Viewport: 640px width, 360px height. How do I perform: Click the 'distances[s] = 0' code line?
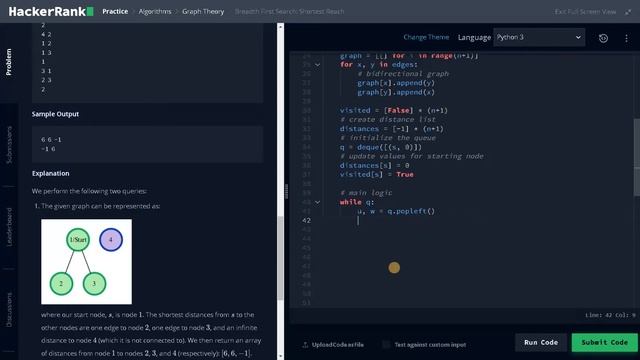[x=374, y=165]
